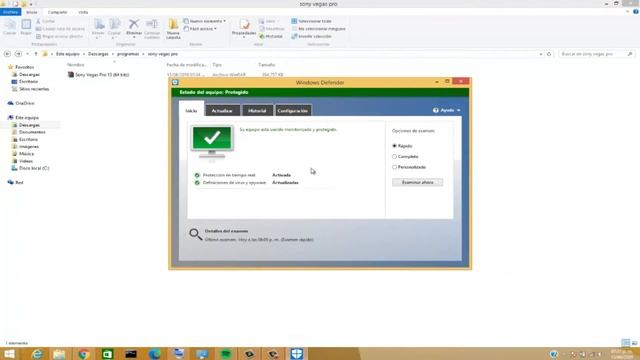Click No seleccionar ninguno

tap(318, 29)
